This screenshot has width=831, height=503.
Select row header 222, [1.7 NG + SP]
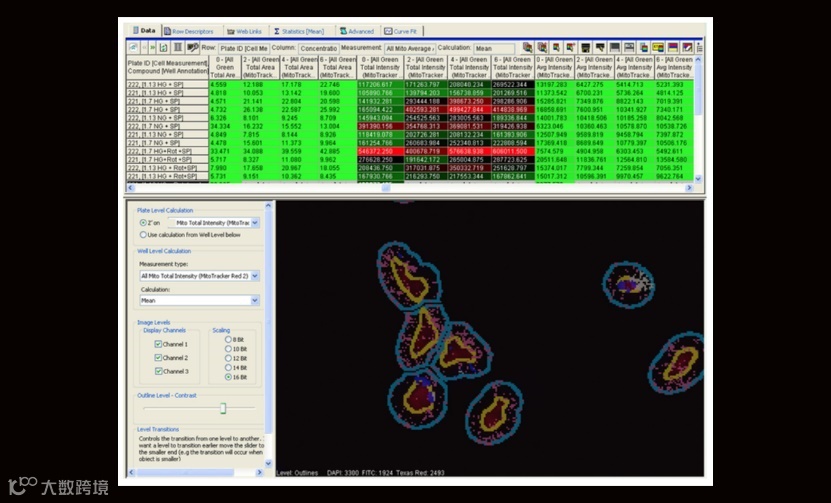click(x=167, y=126)
